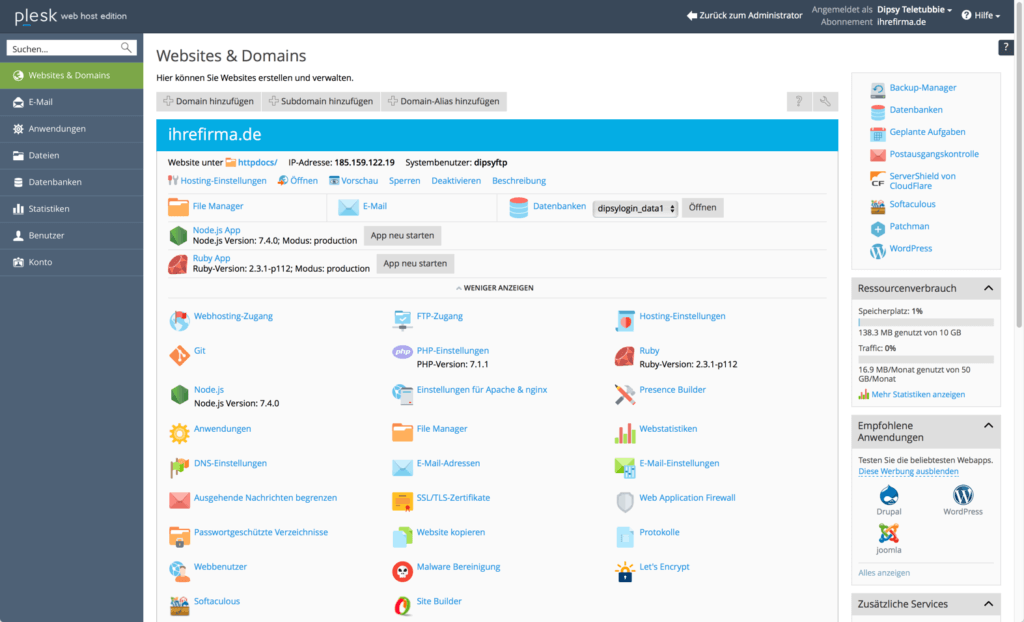Click the Git icon

[179, 355]
